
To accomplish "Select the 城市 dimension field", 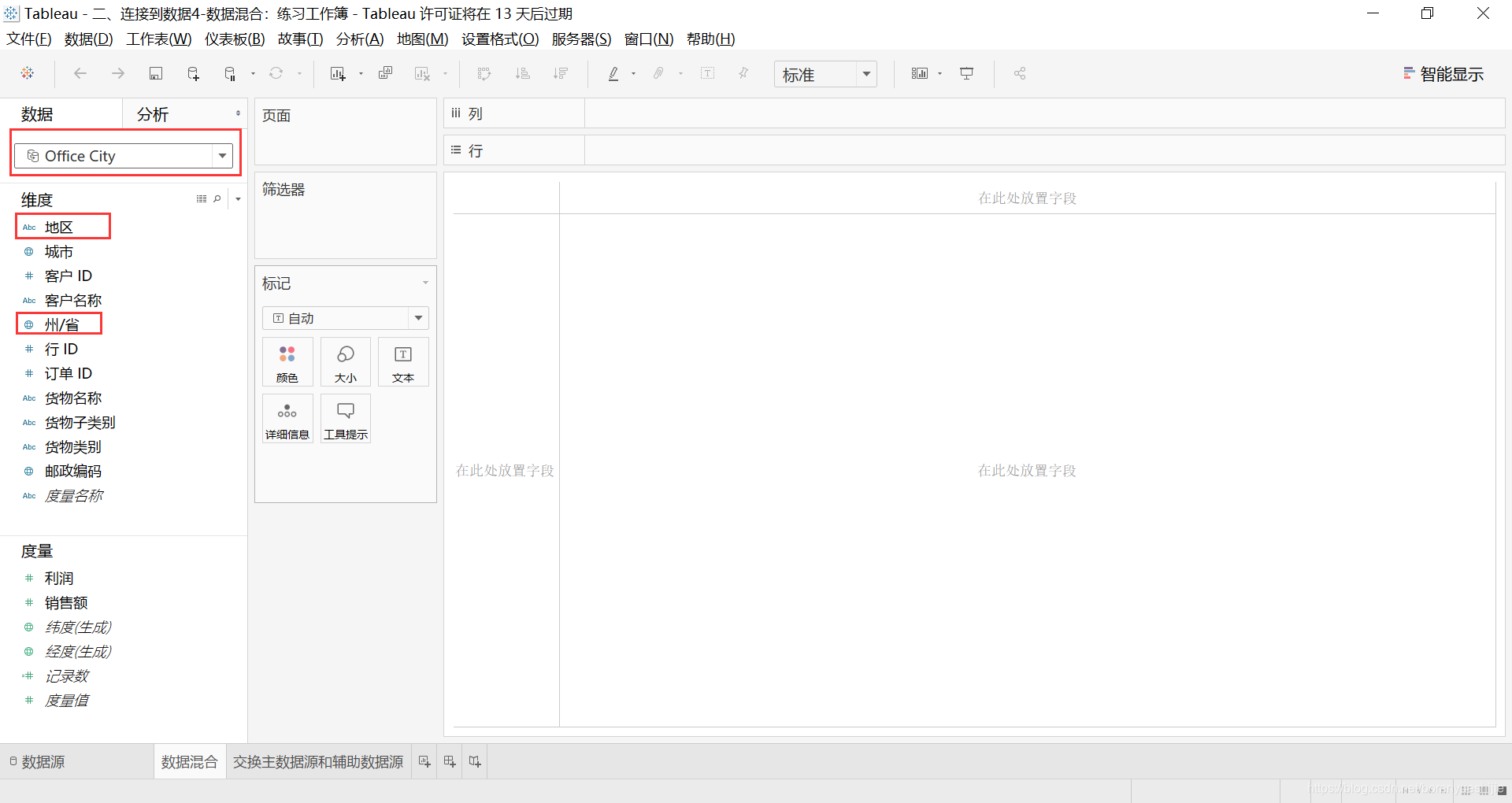I will click(x=59, y=252).
